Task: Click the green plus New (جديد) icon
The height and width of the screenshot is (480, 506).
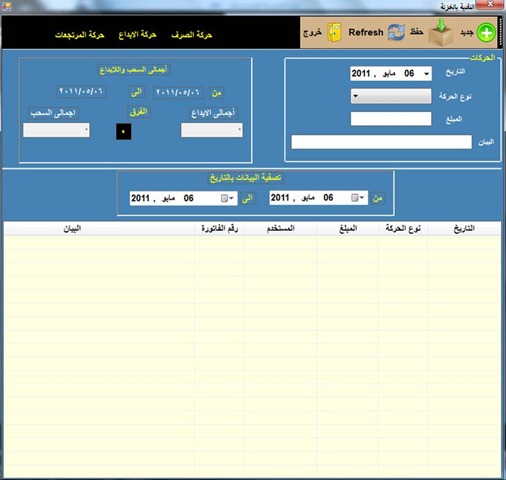Action: point(486,33)
